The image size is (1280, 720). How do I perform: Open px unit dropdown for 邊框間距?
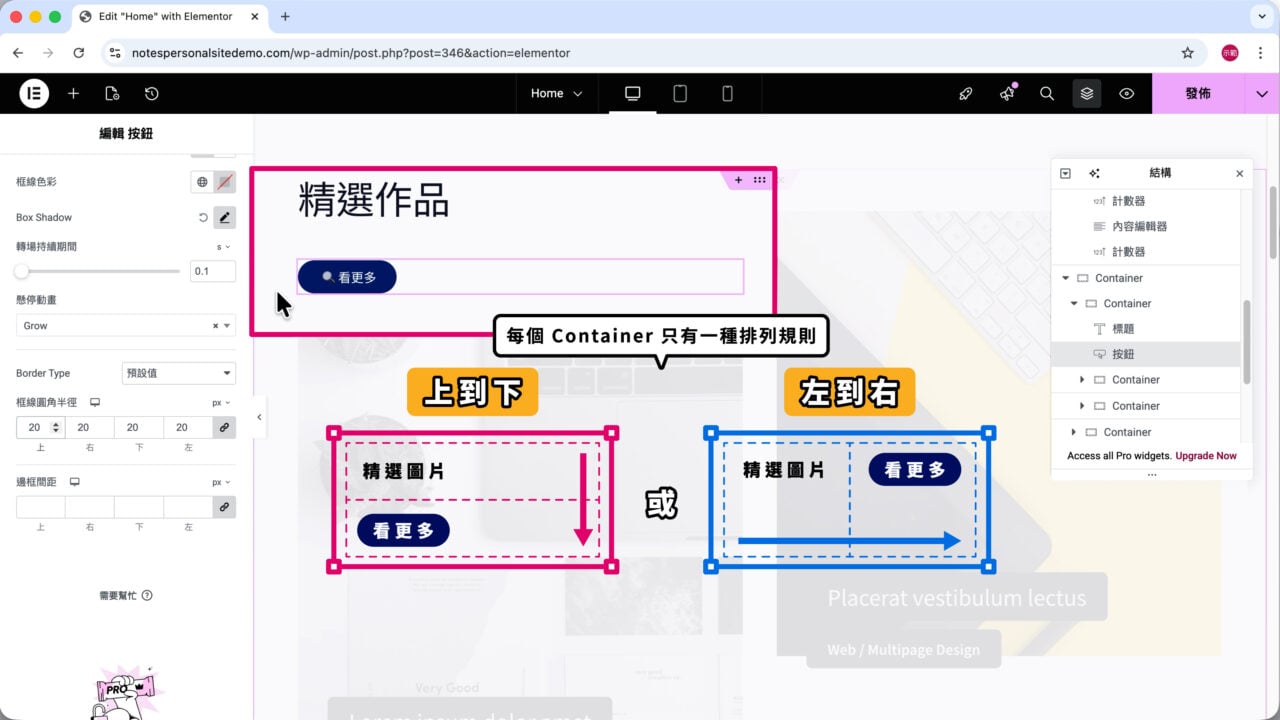[x=221, y=482]
